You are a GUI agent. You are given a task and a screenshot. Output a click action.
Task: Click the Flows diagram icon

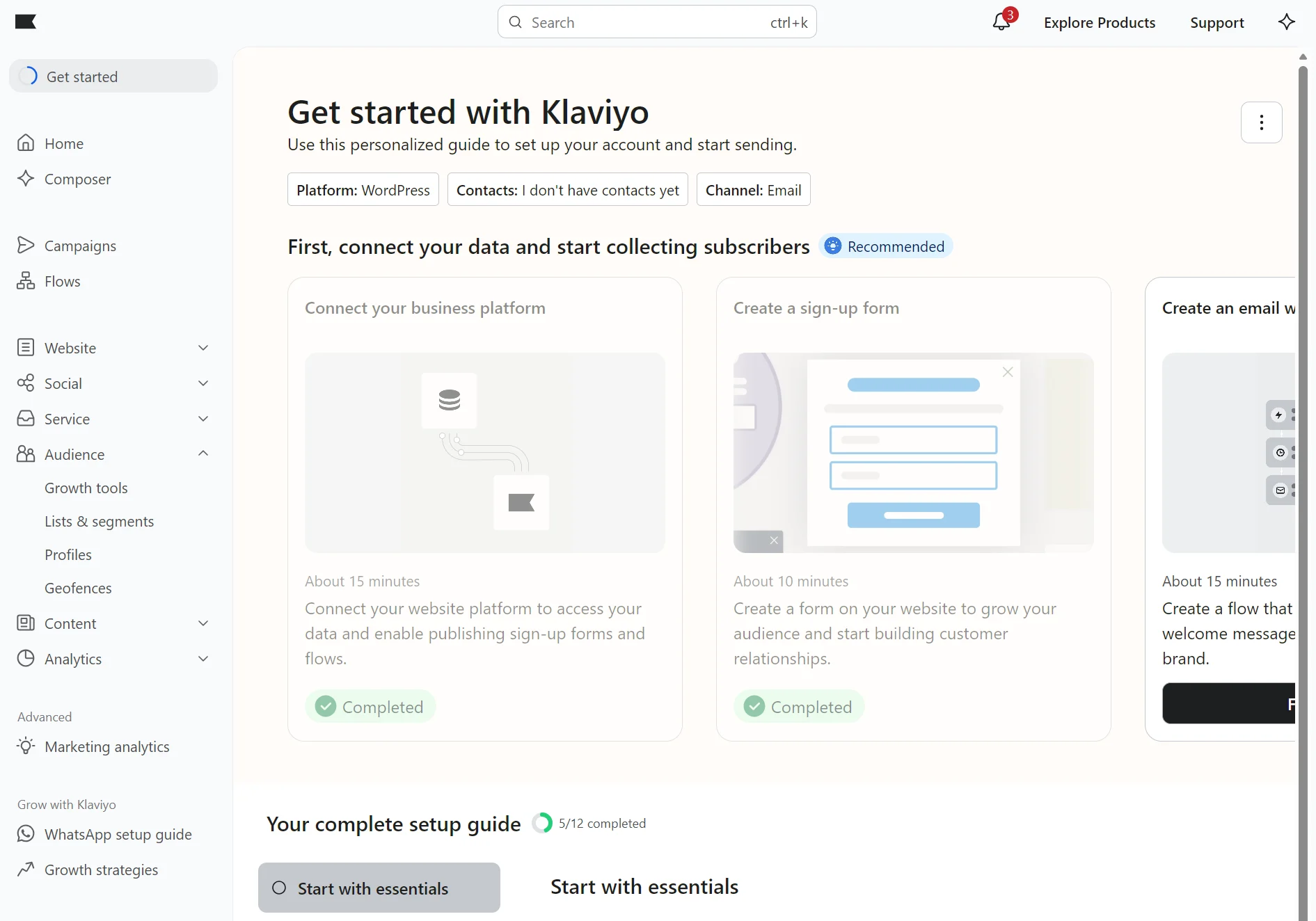click(x=26, y=280)
